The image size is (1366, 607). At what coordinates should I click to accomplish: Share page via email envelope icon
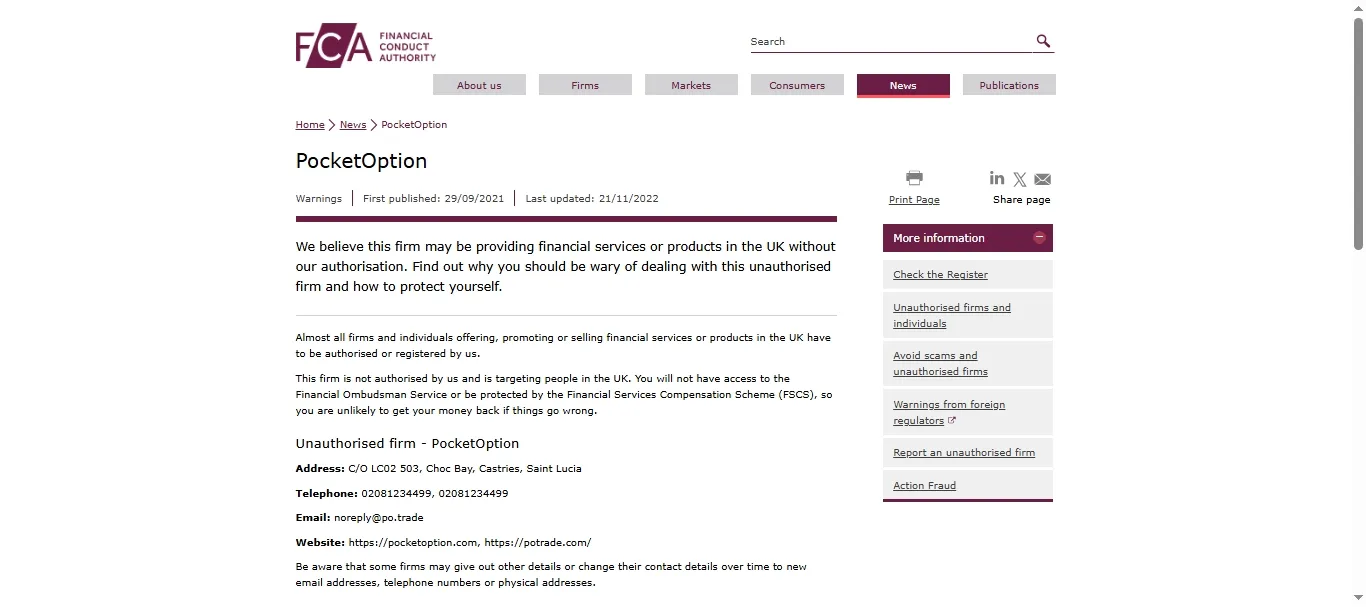pyautogui.click(x=1042, y=180)
